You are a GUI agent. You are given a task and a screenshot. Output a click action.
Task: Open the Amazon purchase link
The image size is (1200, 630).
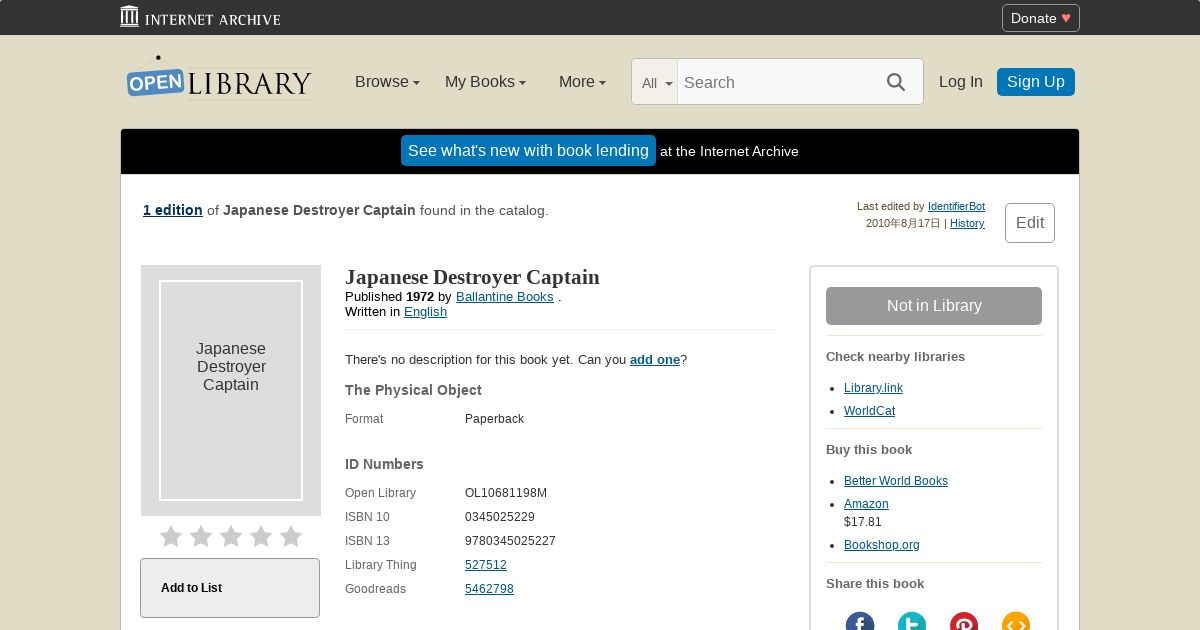866,504
